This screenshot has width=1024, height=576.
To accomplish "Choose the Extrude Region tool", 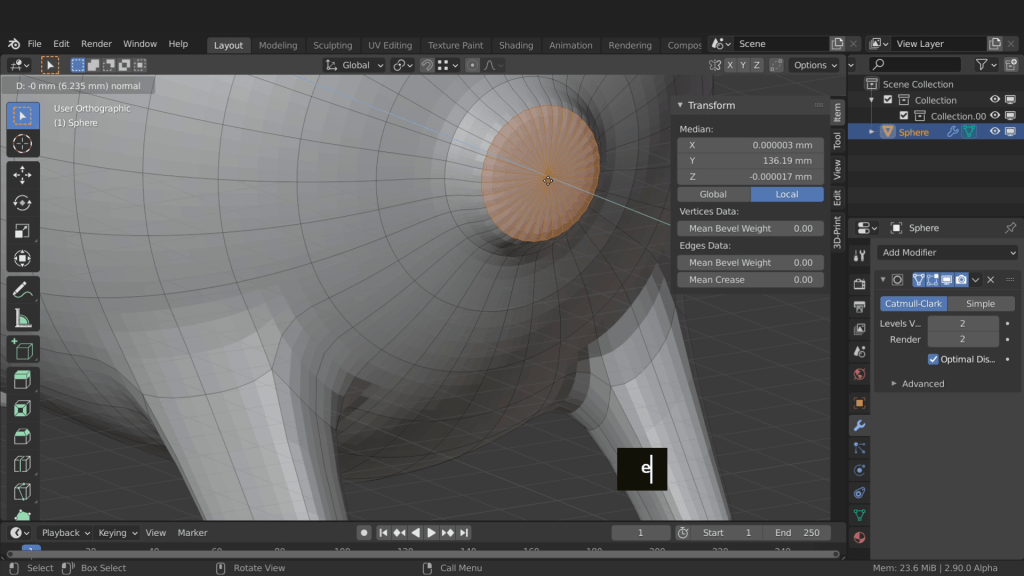I will [23, 380].
